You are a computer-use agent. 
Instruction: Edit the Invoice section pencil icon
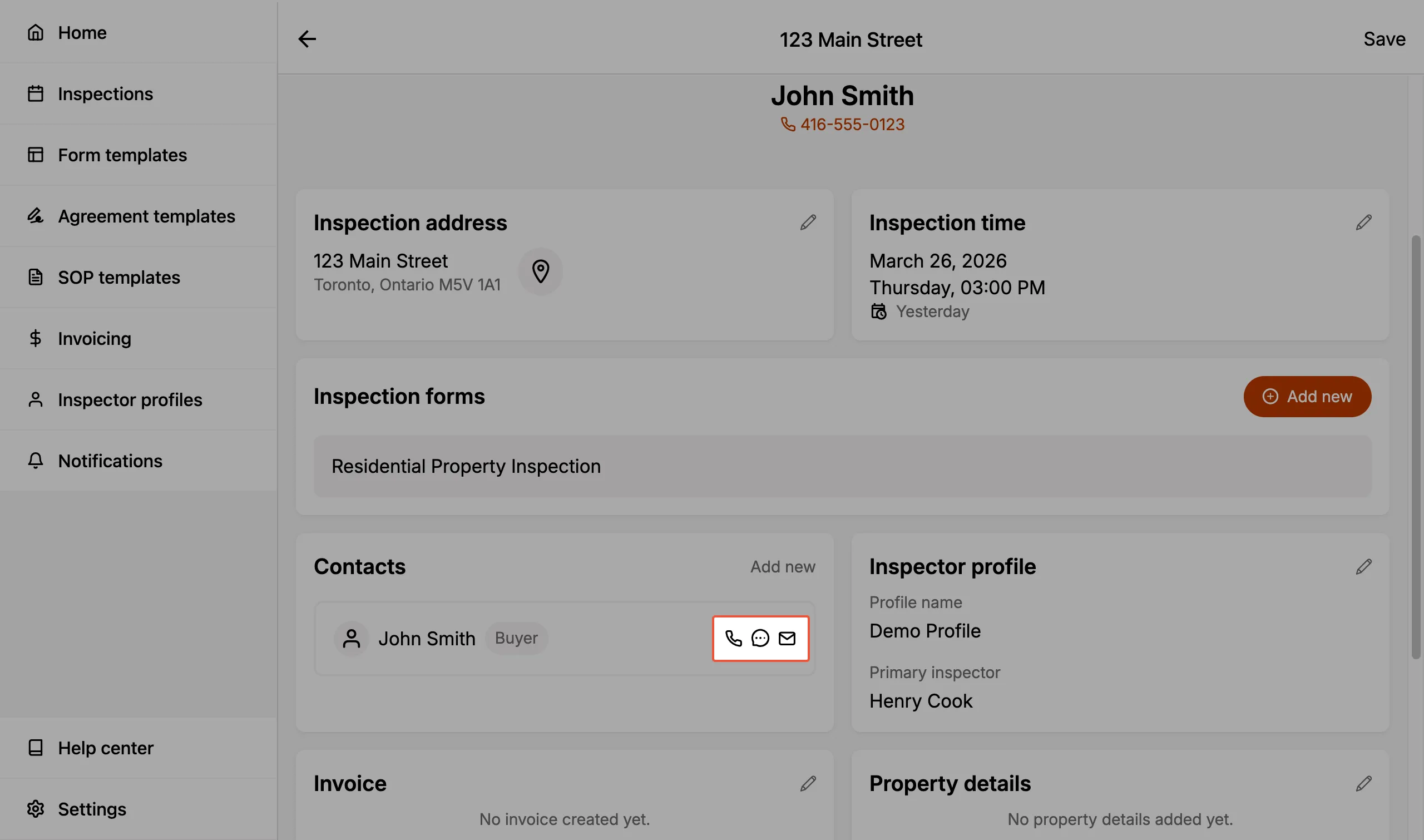pos(808,783)
